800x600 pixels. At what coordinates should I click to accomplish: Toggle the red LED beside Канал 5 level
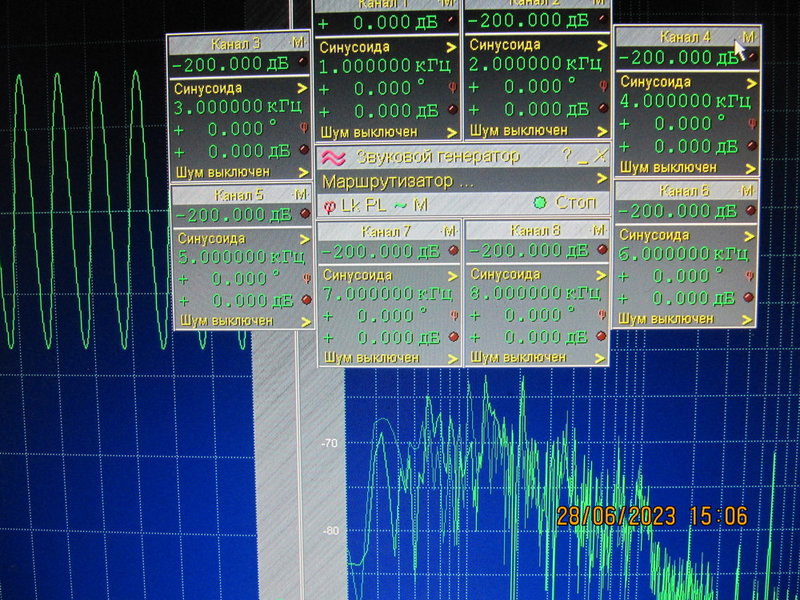(305, 213)
